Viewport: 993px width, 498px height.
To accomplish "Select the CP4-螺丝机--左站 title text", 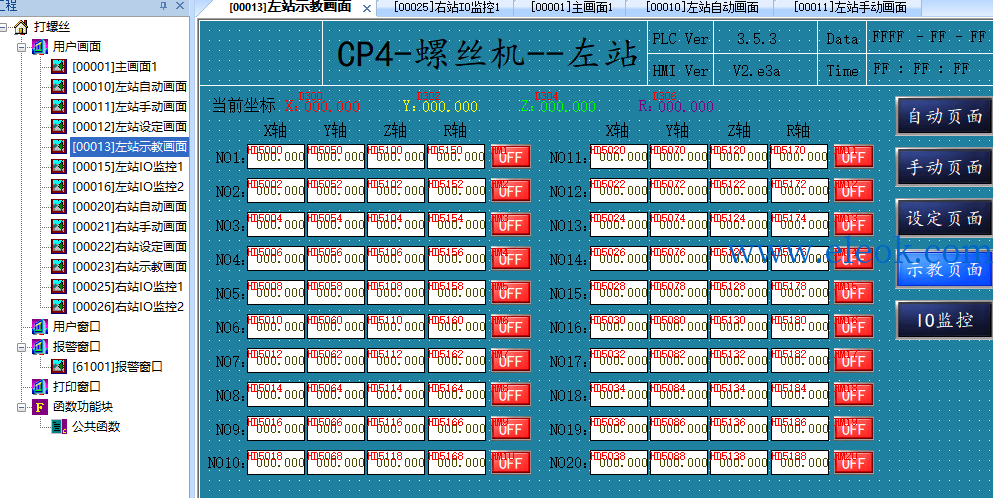I will [487, 54].
